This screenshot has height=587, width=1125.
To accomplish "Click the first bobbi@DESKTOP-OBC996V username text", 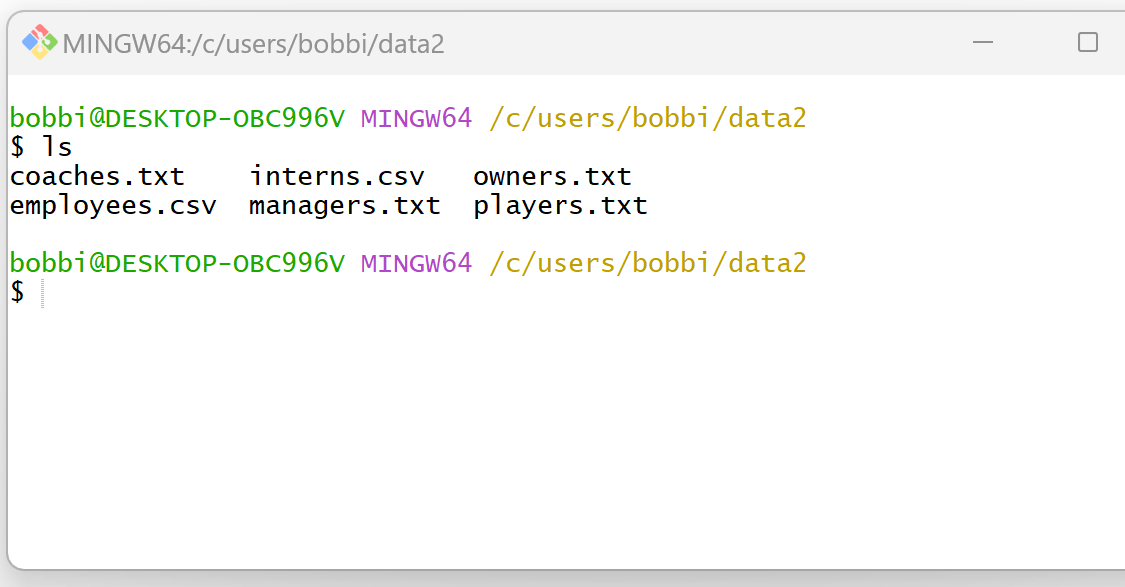I will pyautogui.click(x=177, y=118).
